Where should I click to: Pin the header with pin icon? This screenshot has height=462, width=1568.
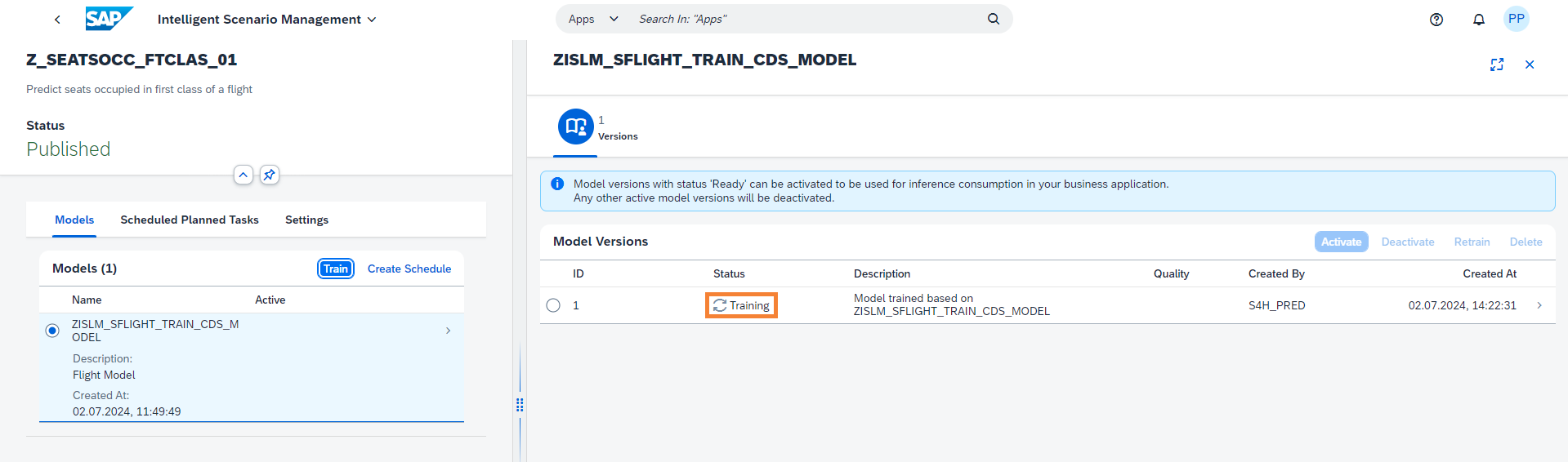coord(270,175)
